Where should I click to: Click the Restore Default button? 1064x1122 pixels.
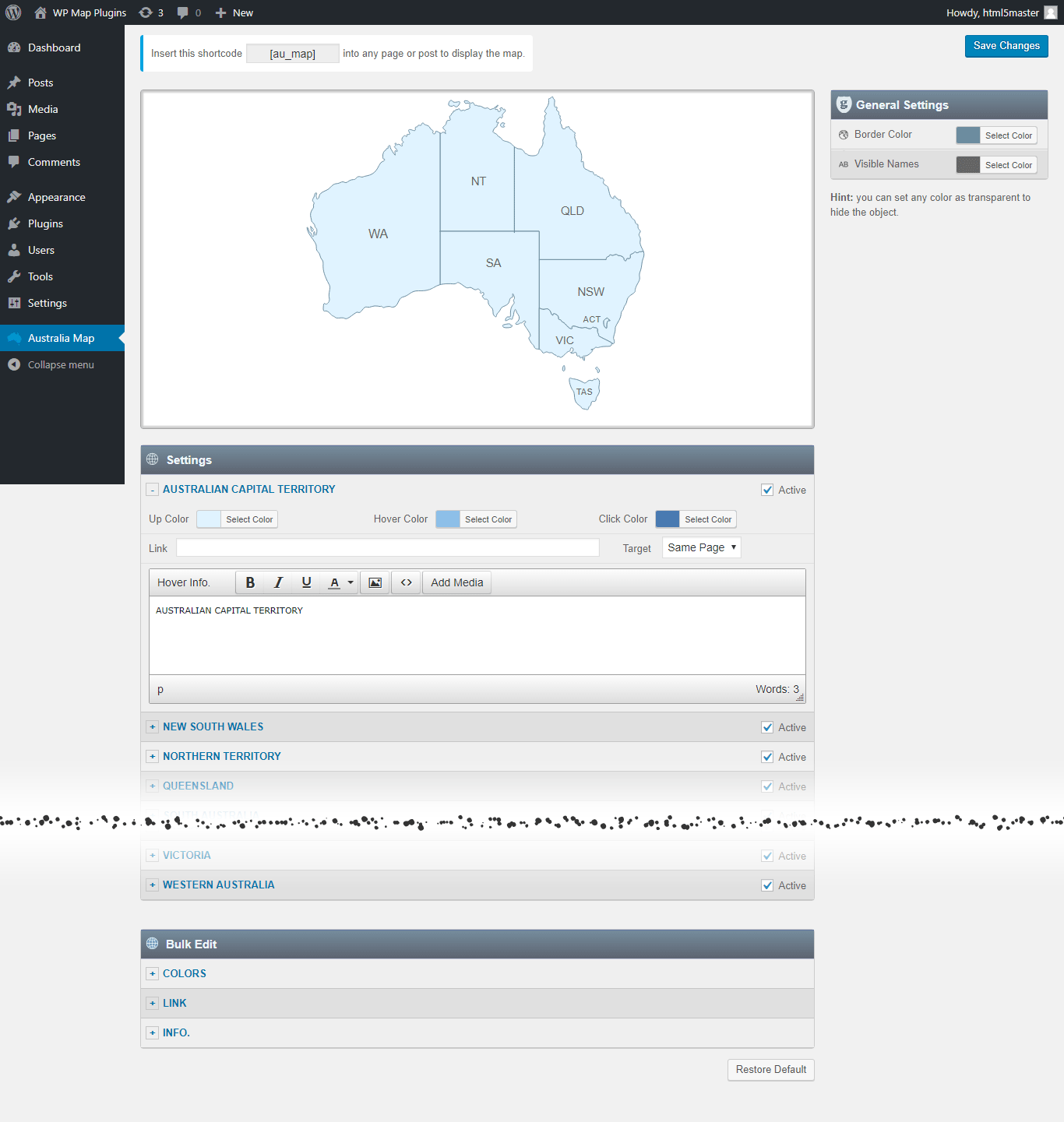[x=771, y=1070]
